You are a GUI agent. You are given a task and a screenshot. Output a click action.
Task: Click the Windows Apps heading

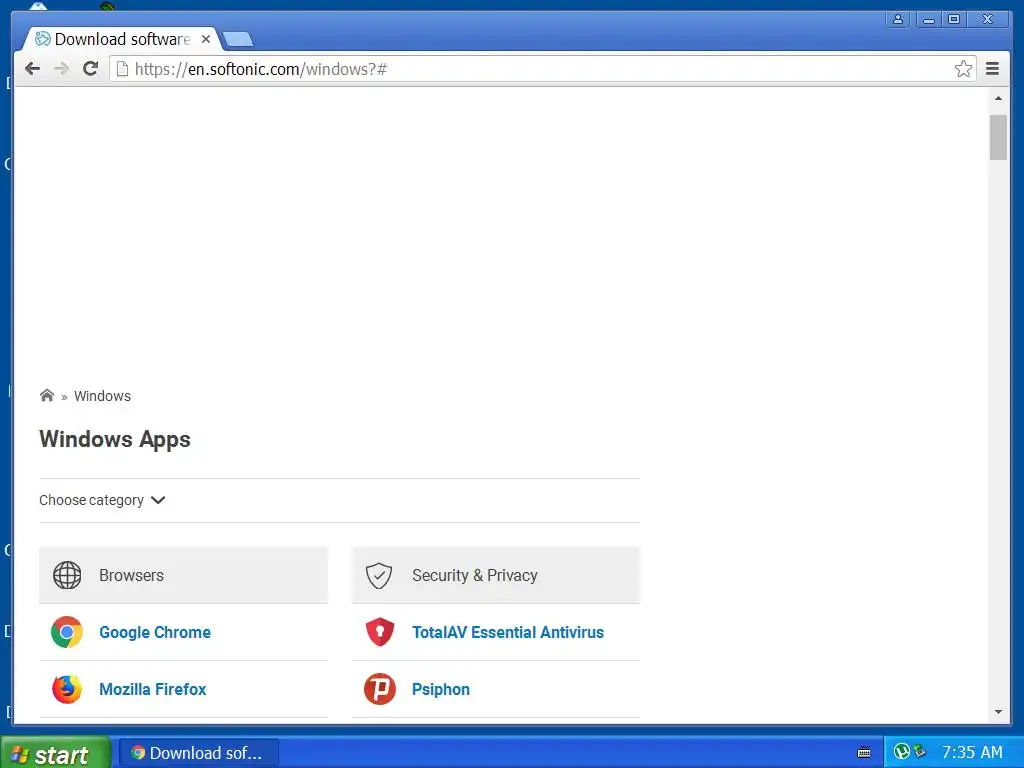pos(115,440)
